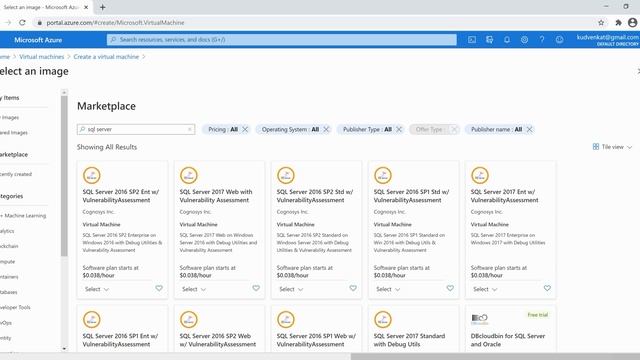Open the Feedback smiley icon

click(x=559, y=40)
